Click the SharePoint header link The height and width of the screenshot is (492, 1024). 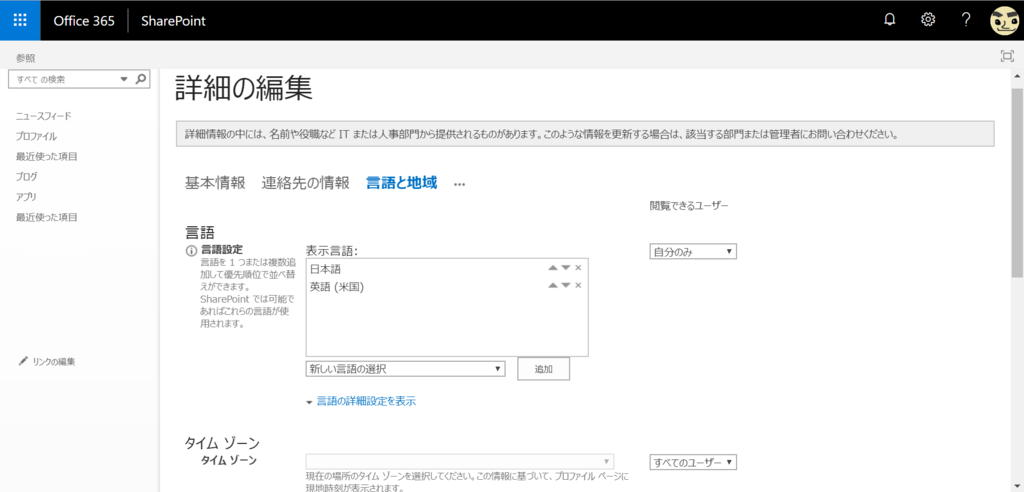point(173,20)
